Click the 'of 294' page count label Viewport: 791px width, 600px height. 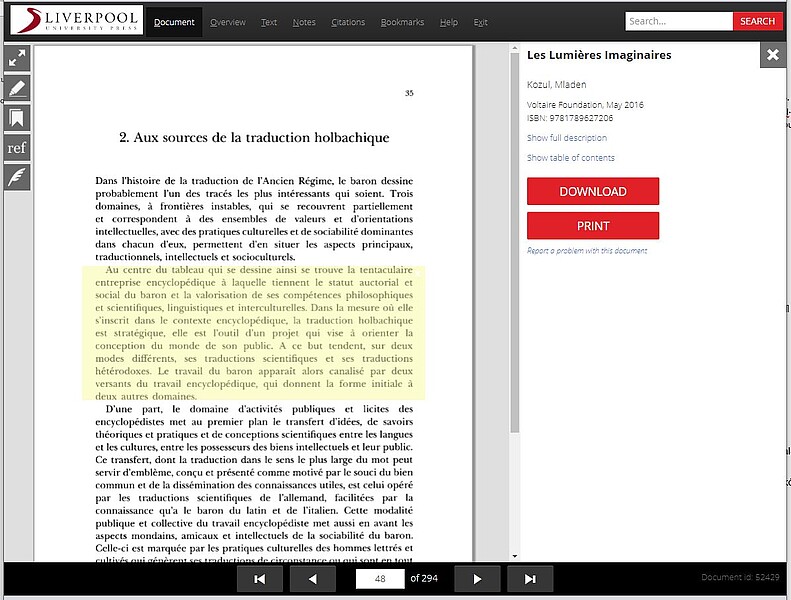click(x=424, y=578)
